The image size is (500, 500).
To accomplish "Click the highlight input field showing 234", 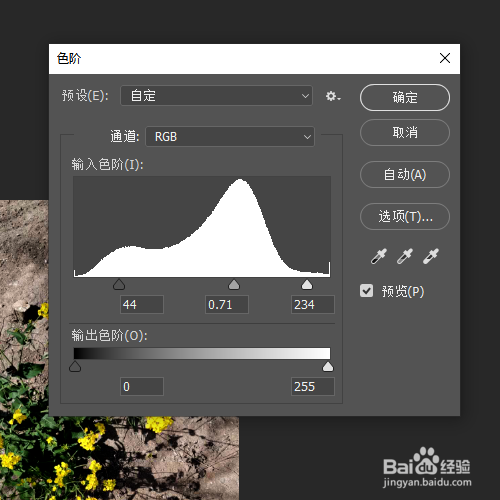I will (313, 304).
